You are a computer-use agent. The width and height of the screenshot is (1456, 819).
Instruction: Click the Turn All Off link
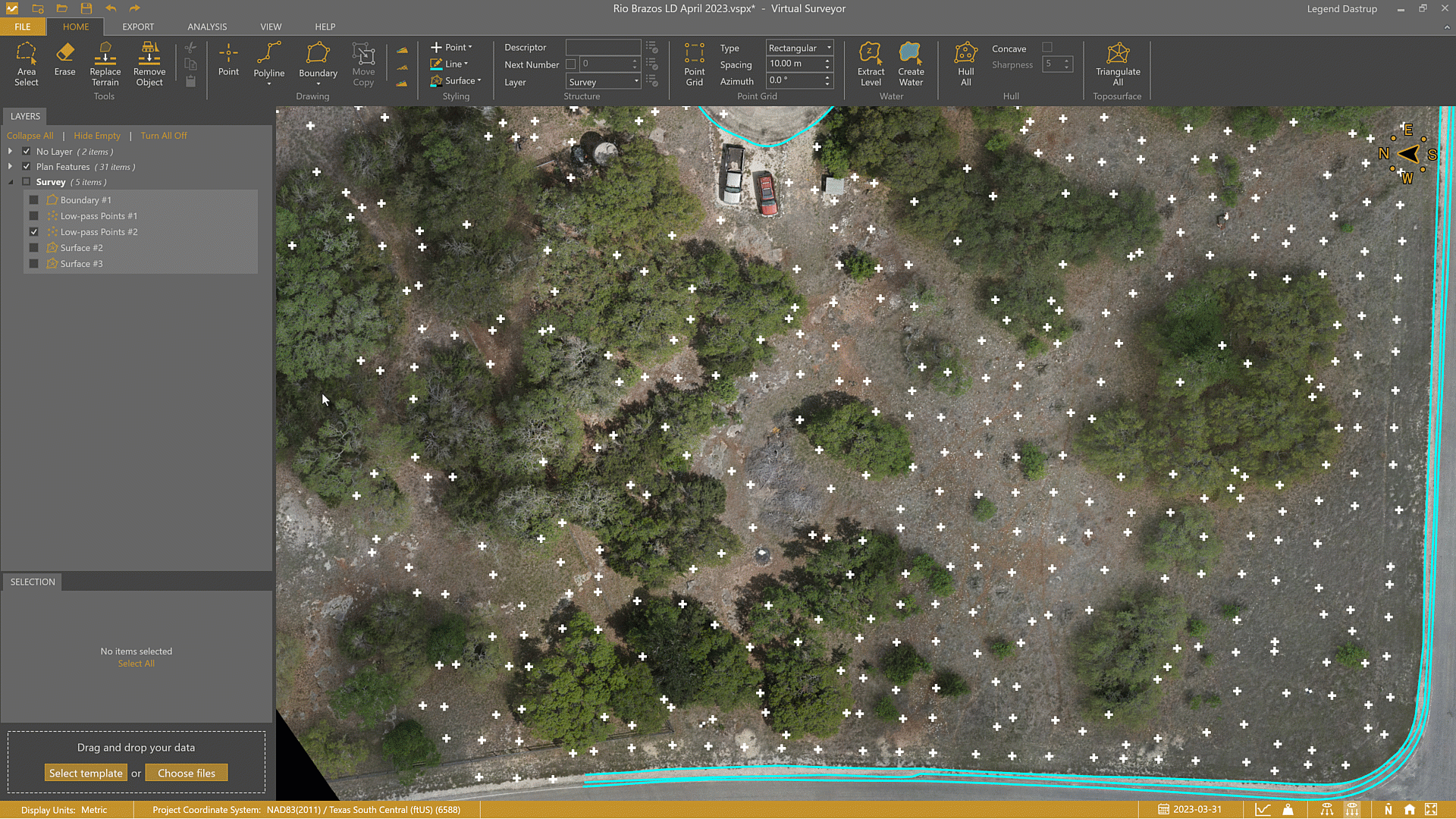coord(163,136)
